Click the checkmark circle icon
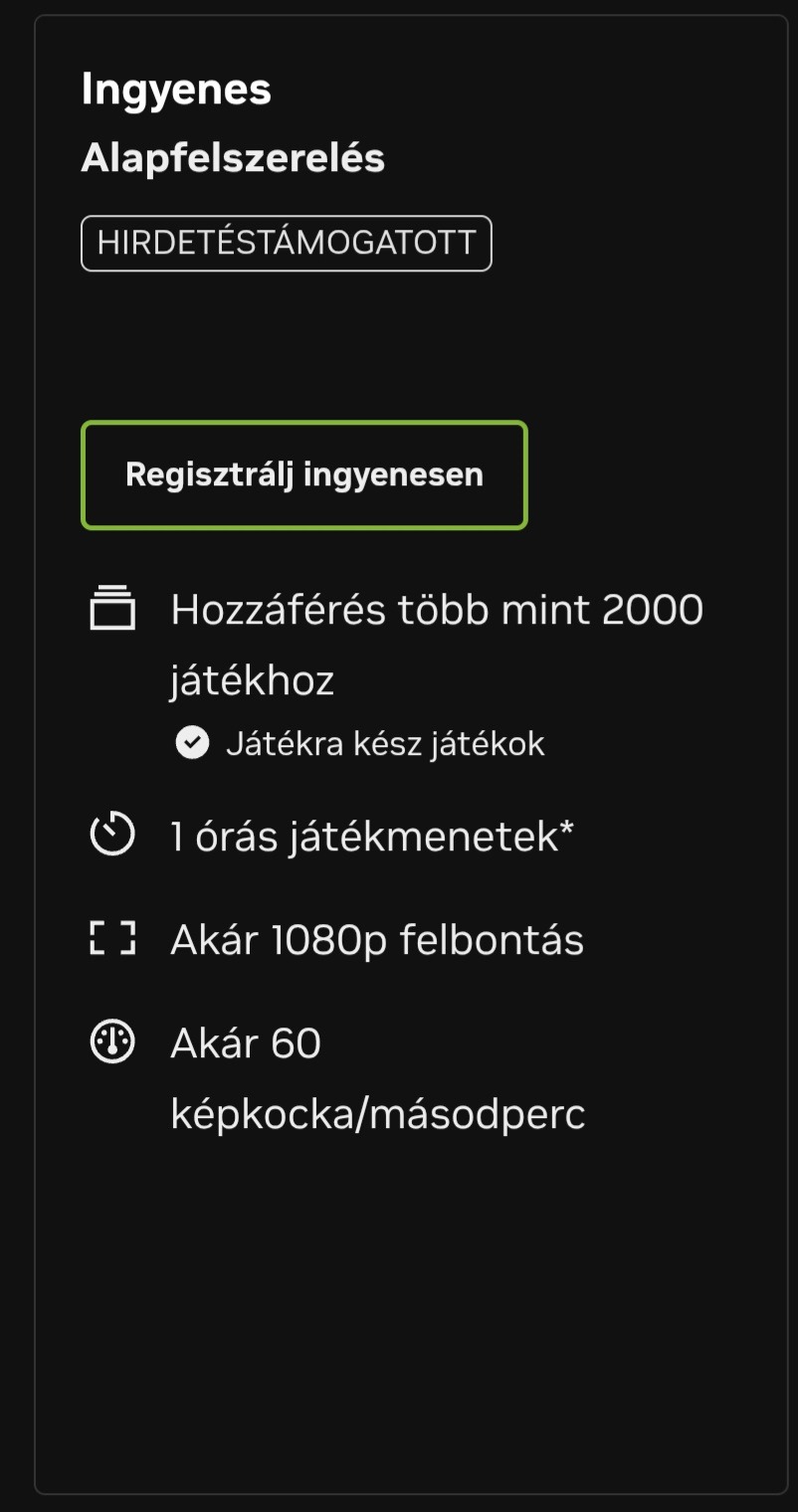Image resolution: width=798 pixels, height=1512 pixels. 192,743
